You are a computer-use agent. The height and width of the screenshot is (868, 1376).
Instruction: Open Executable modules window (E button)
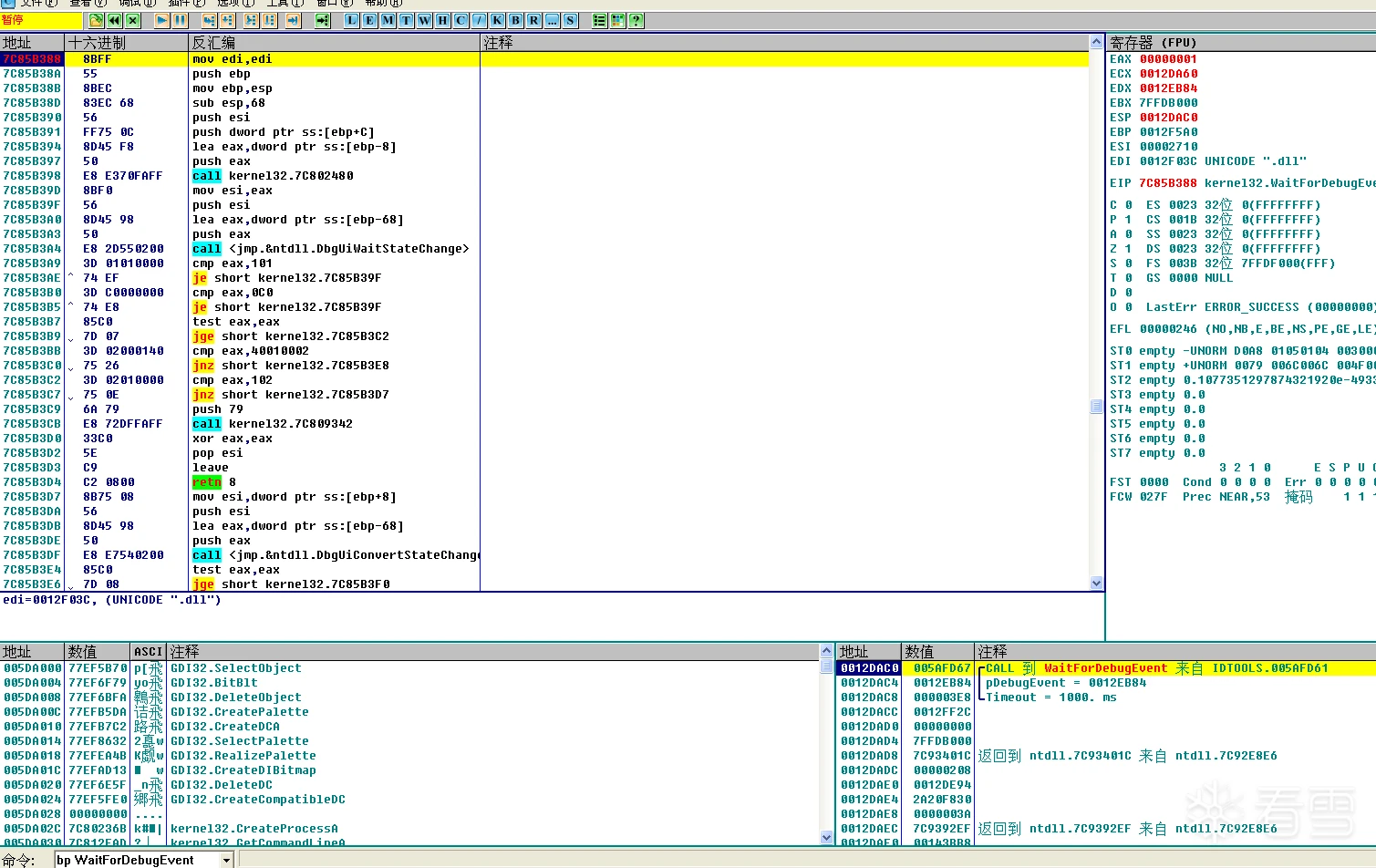point(370,20)
